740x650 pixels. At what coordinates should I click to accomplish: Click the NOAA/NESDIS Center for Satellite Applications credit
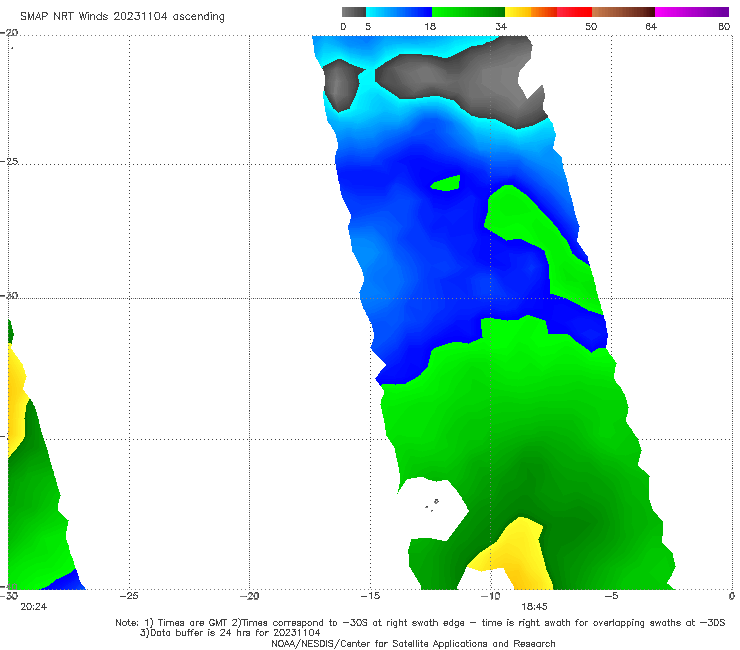coord(413,643)
